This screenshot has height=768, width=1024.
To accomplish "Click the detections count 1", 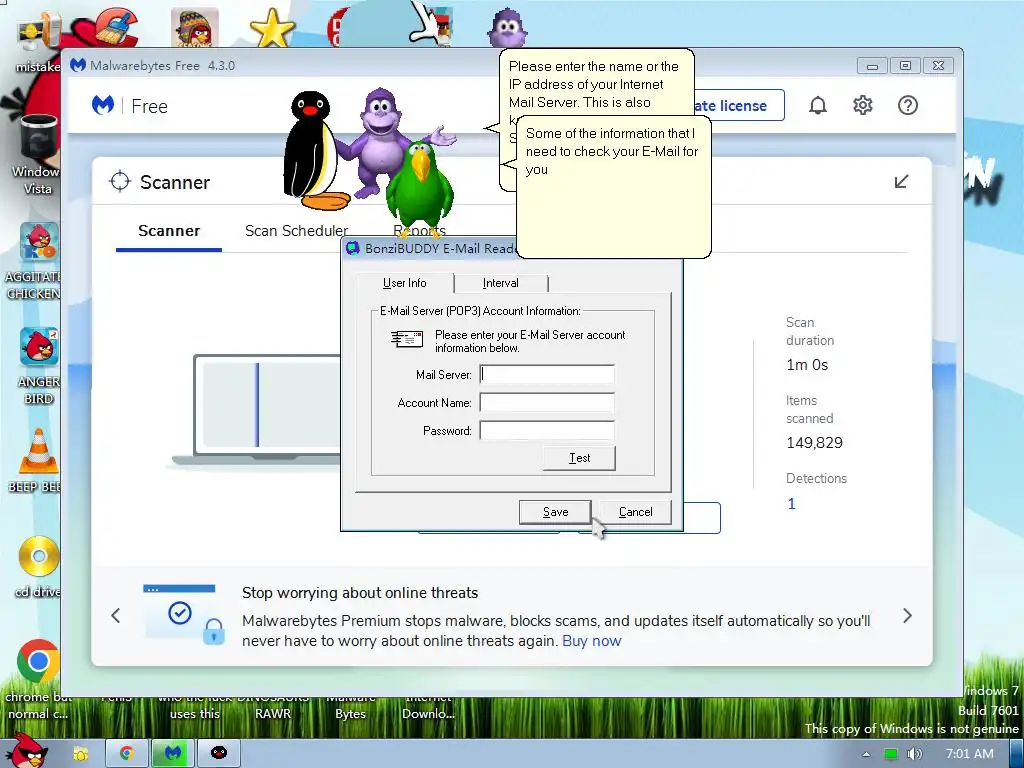I will click(792, 504).
